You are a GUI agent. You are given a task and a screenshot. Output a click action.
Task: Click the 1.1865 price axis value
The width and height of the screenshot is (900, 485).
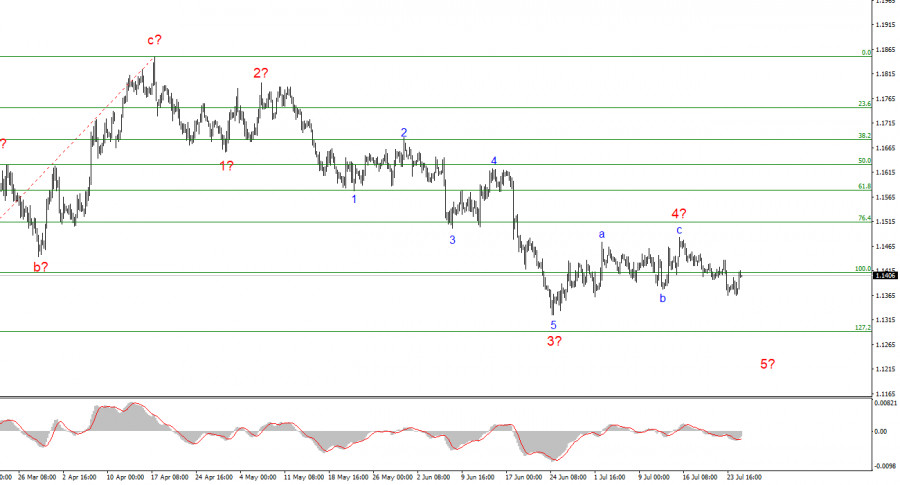[x=885, y=49]
